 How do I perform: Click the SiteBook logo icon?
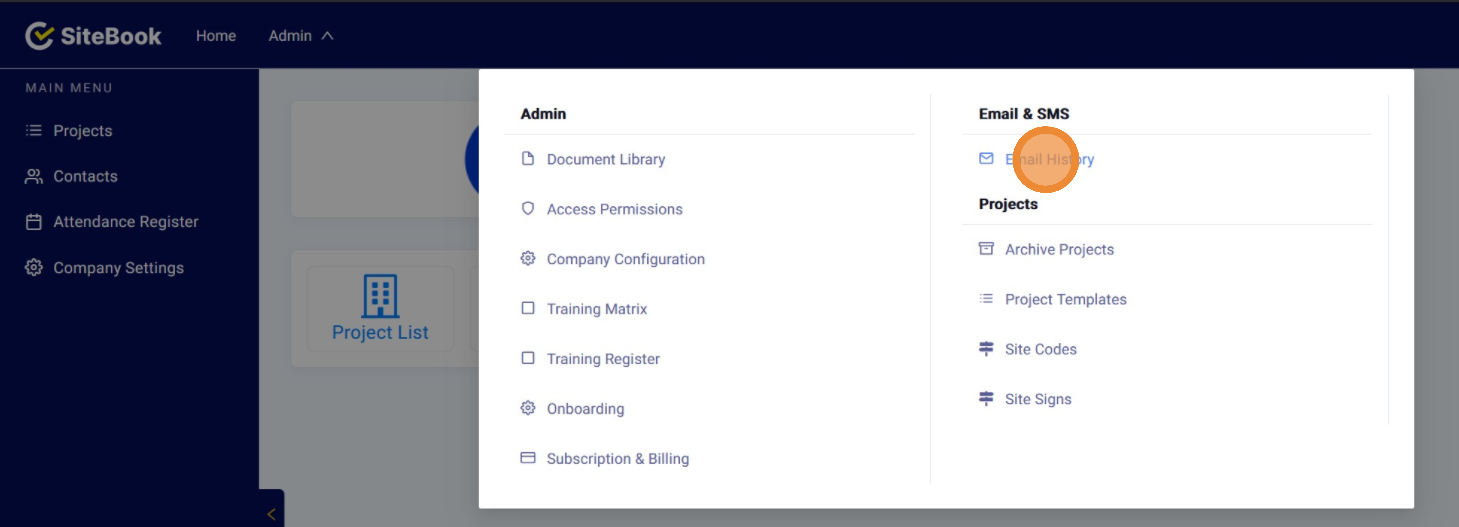click(39, 36)
